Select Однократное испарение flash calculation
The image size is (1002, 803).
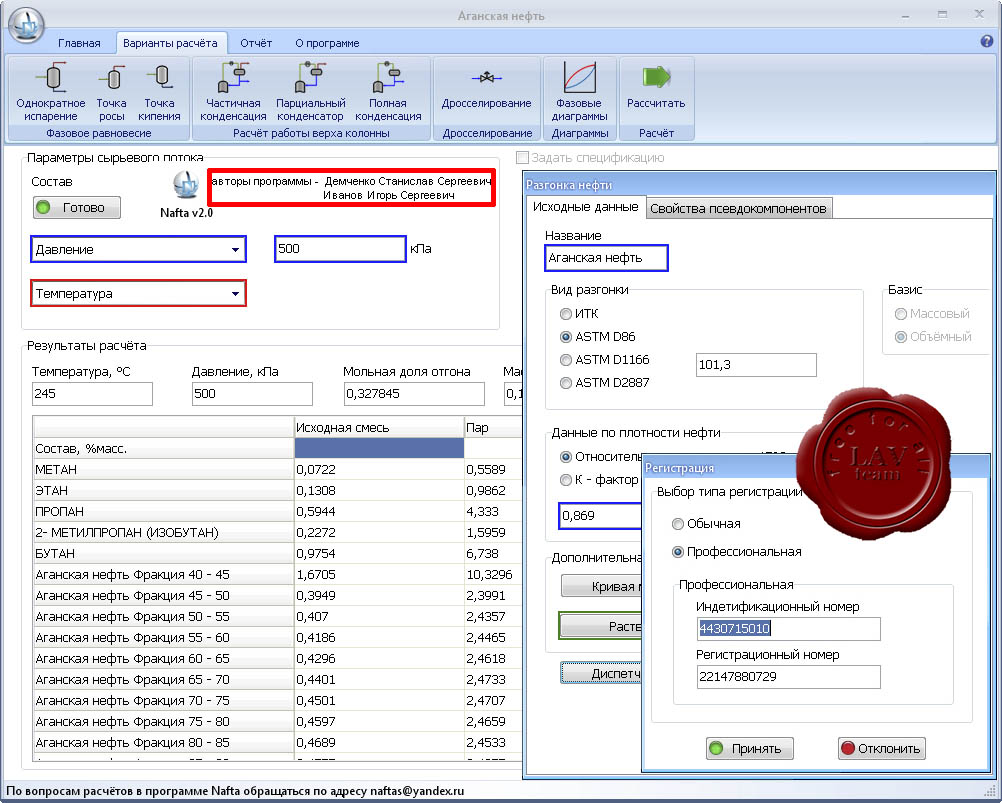coord(51,91)
